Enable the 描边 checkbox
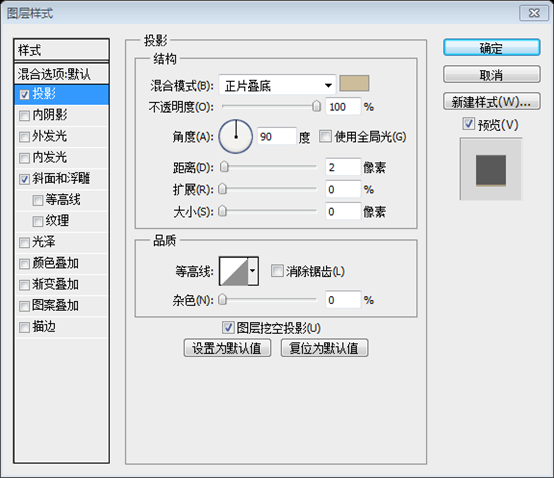554x478 pixels. point(24,327)
